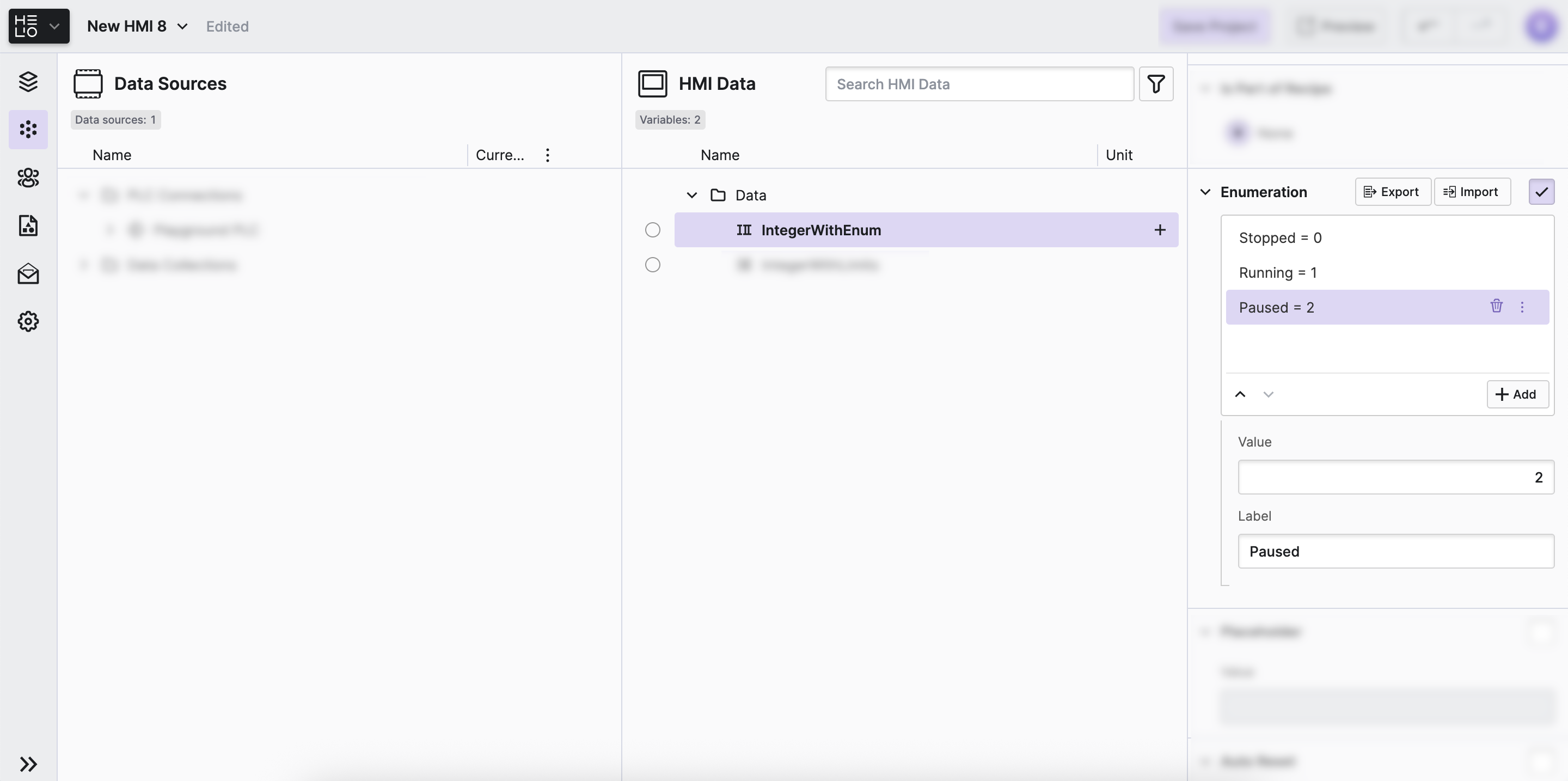Viewport: 1568px width, 781px height.
Task: Click the HMI Data filter icon
Action: tap(1156, 84)
